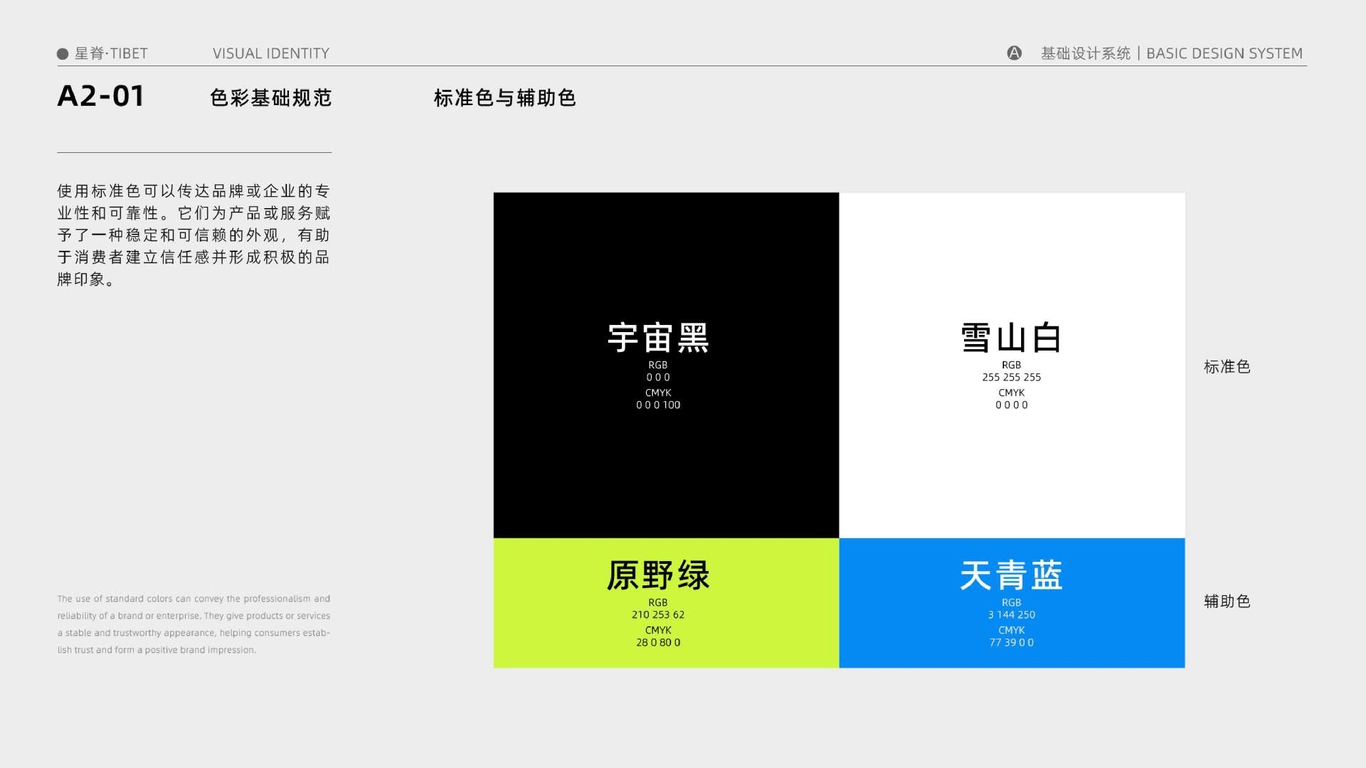Click the CMYK value 0 0 0 100

[658, 405]
